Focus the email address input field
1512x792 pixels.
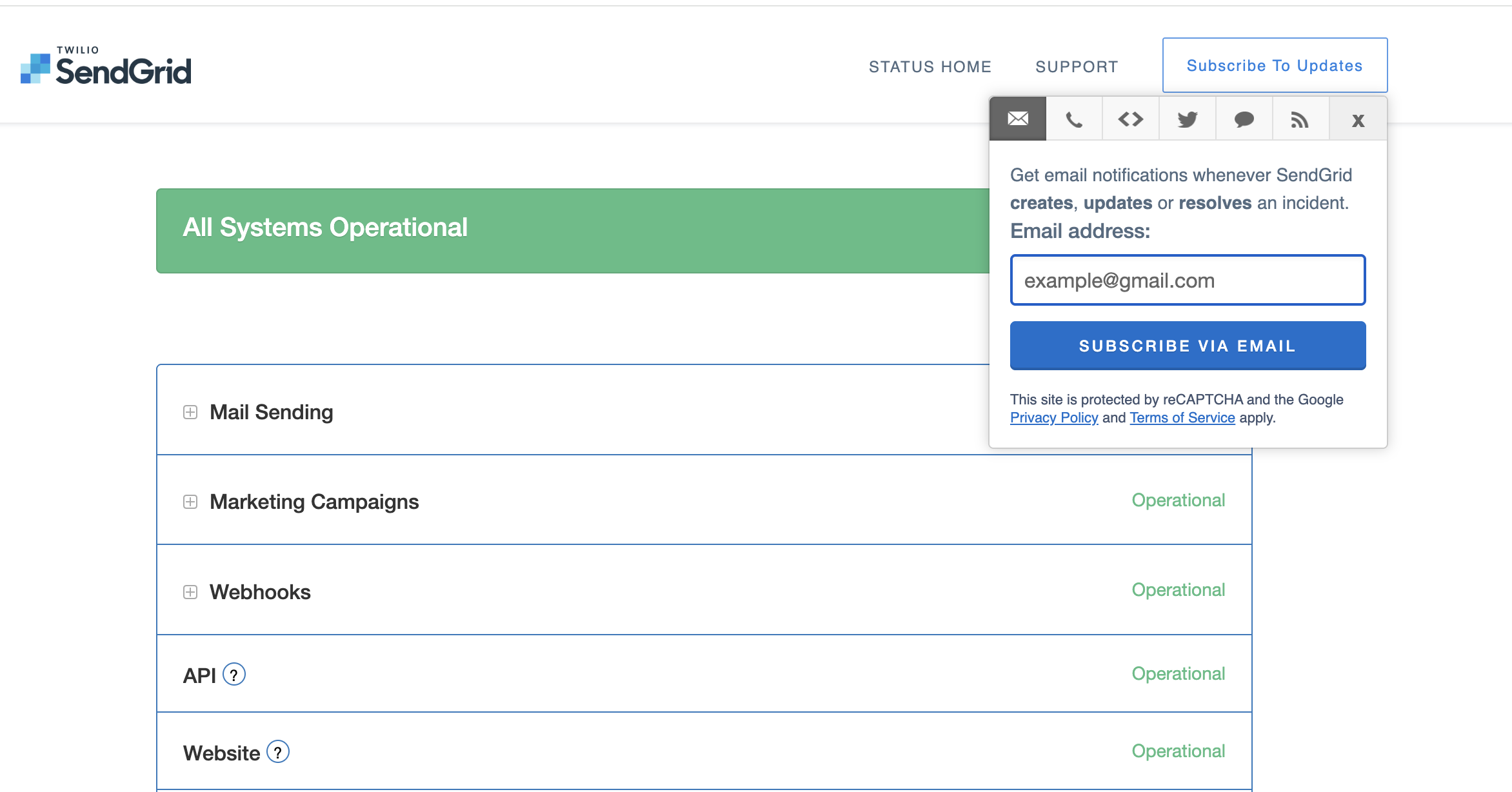[x=1188, y=281]
